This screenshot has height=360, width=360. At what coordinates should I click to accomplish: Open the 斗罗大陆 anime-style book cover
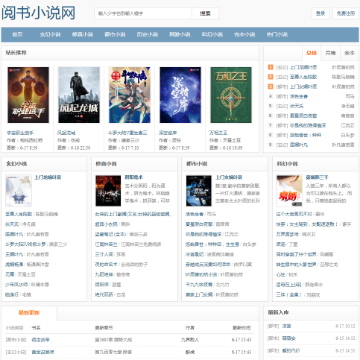pyautogui.click(x=130, y=95)
